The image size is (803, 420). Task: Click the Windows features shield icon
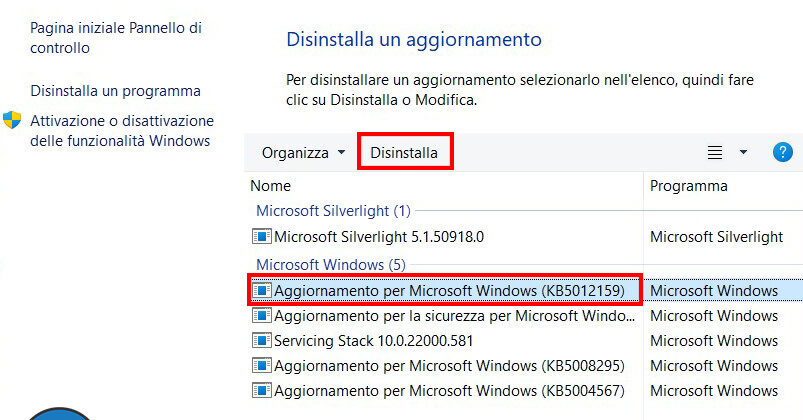(12, 121)
